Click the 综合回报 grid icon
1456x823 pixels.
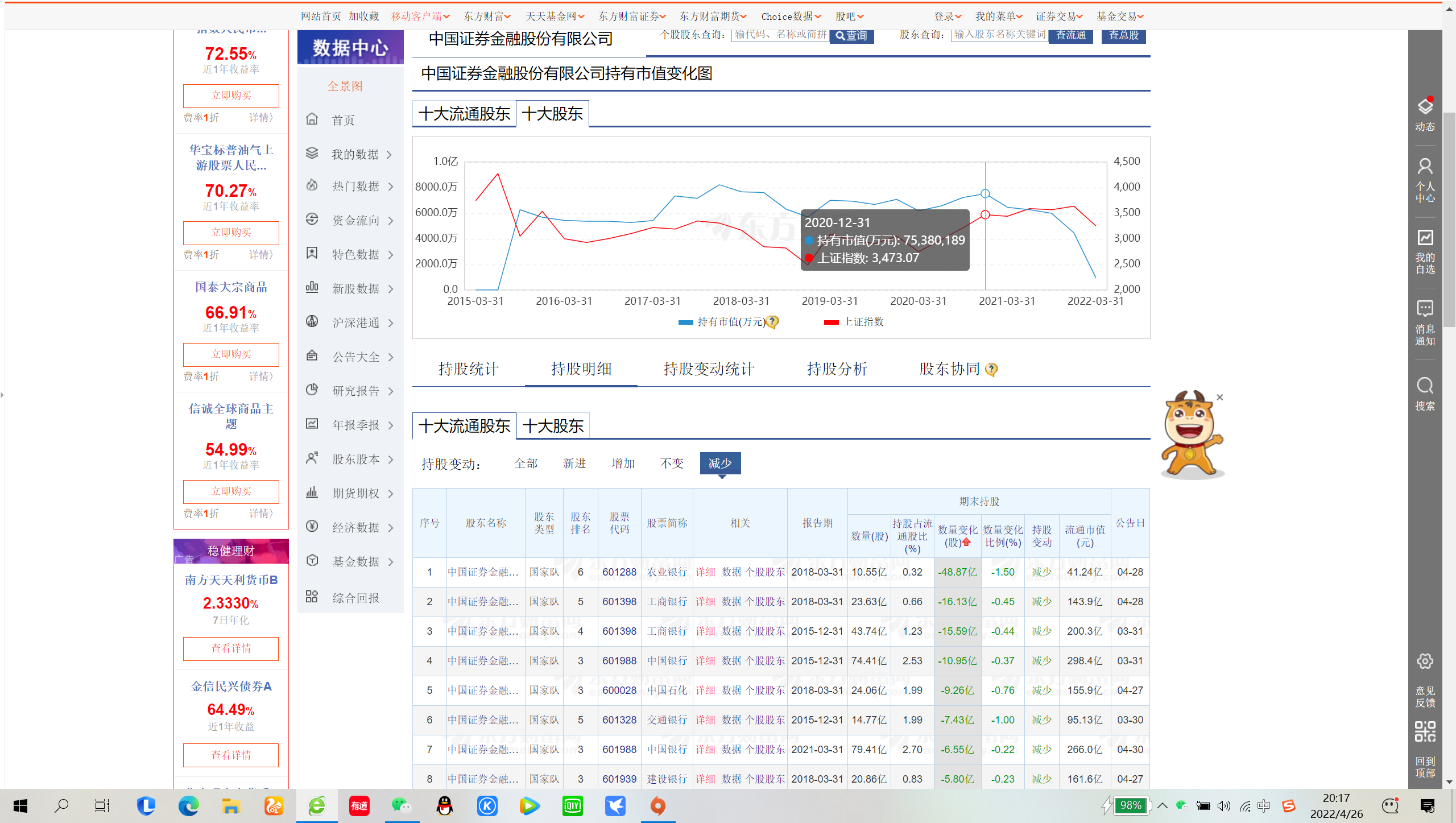click(x=312, y=597)
